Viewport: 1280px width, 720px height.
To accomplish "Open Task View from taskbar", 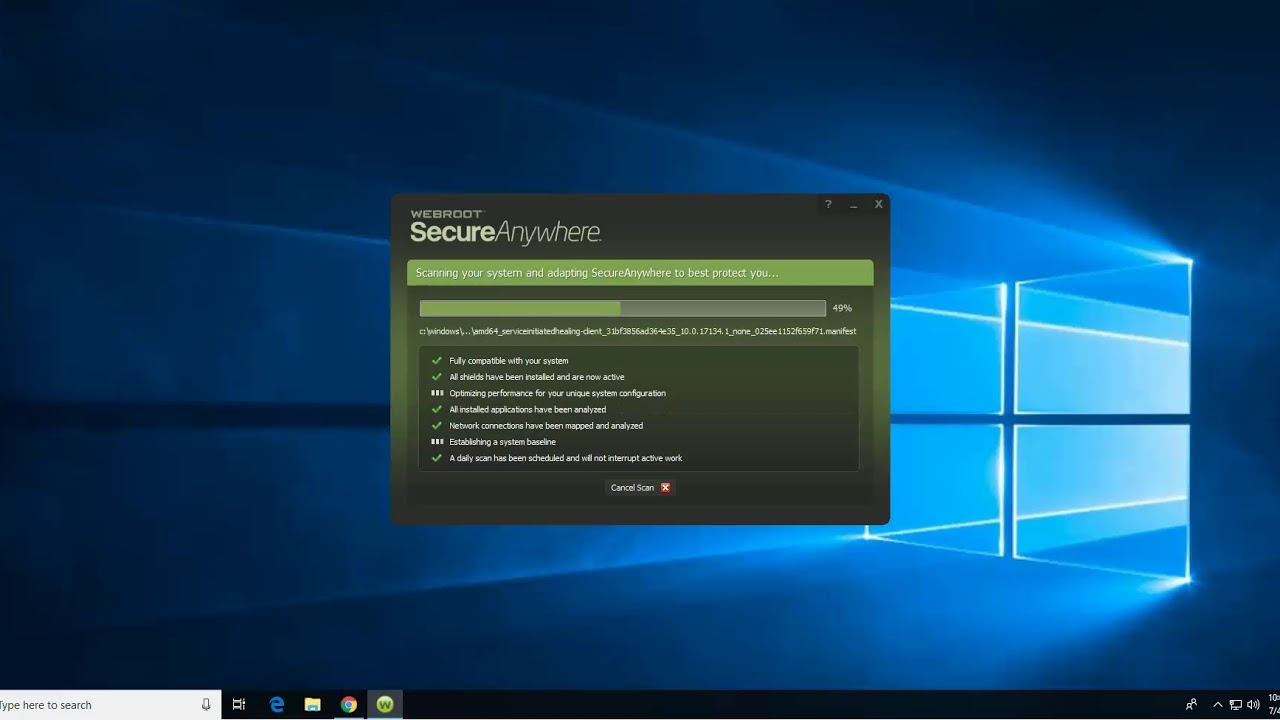I will point(239,705).
